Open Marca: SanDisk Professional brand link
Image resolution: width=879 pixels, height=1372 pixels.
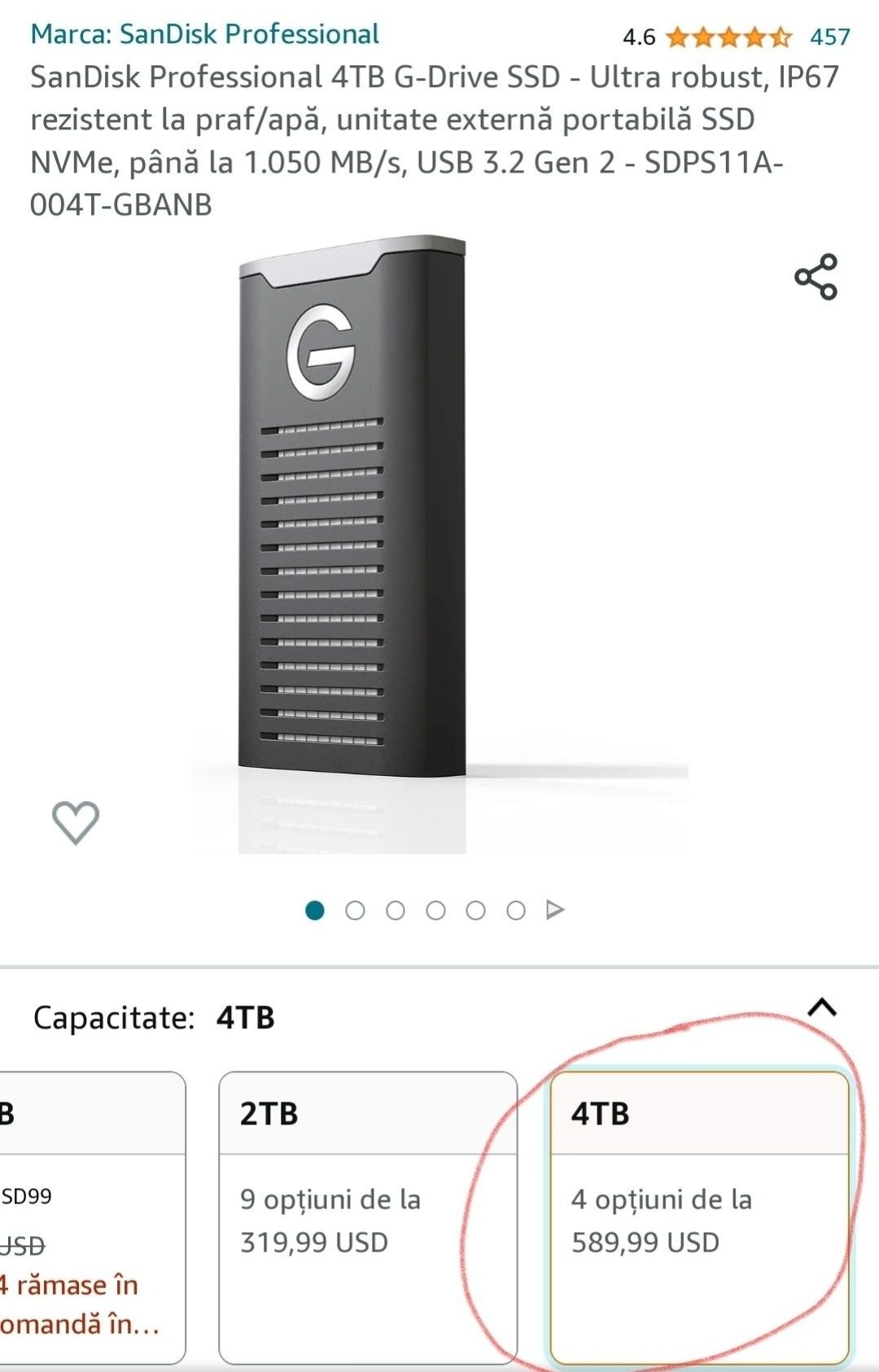[204, 34]
